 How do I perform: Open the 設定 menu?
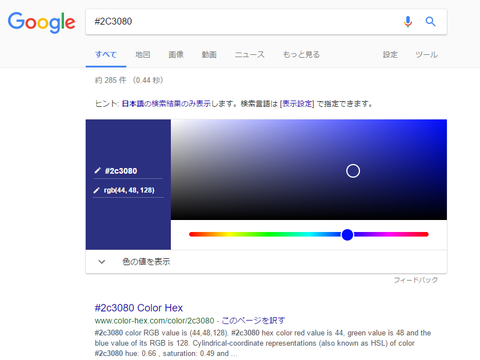[x=390, y=54]
